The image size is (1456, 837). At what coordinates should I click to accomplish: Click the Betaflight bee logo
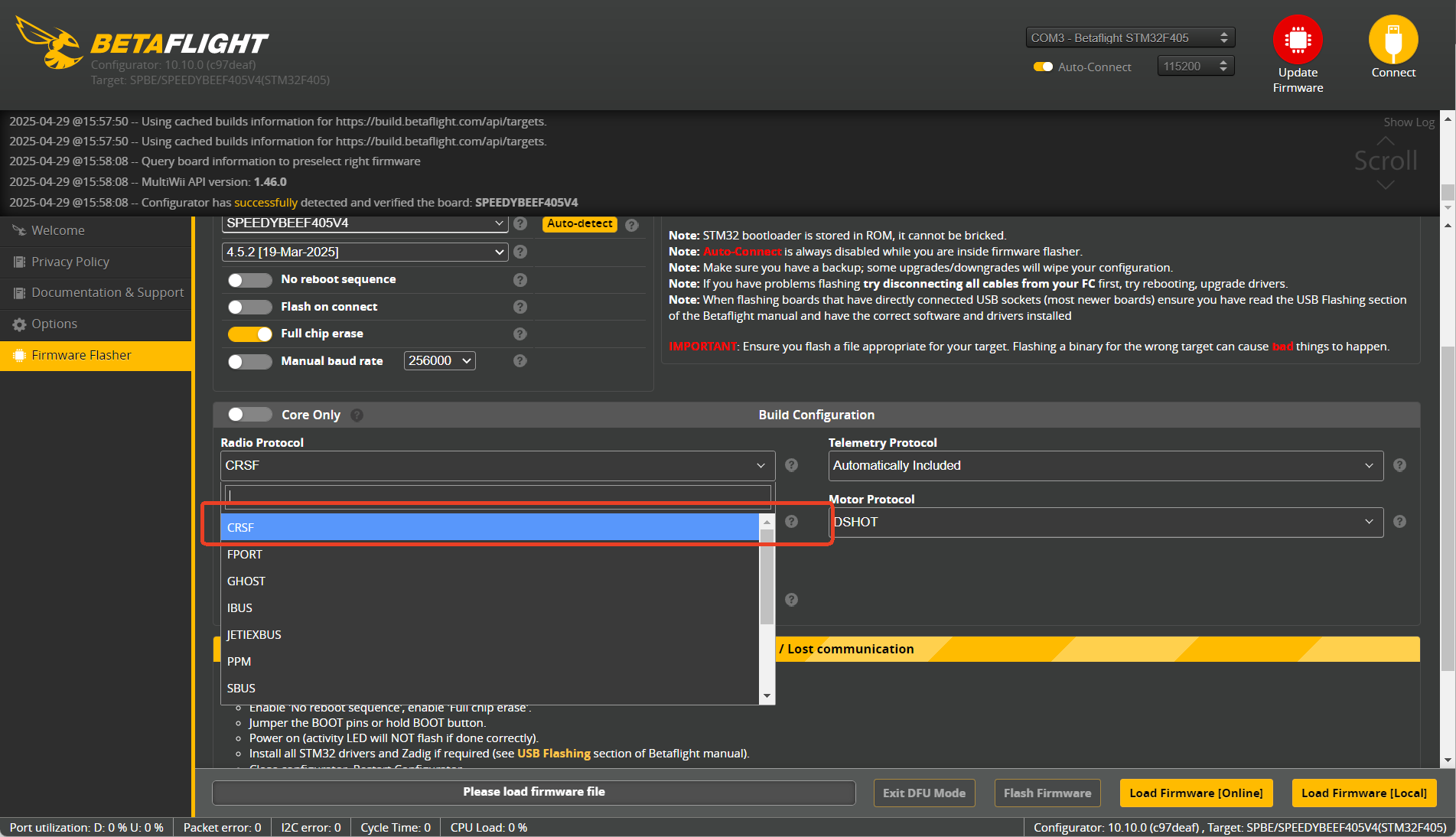(x=49, y=42)
